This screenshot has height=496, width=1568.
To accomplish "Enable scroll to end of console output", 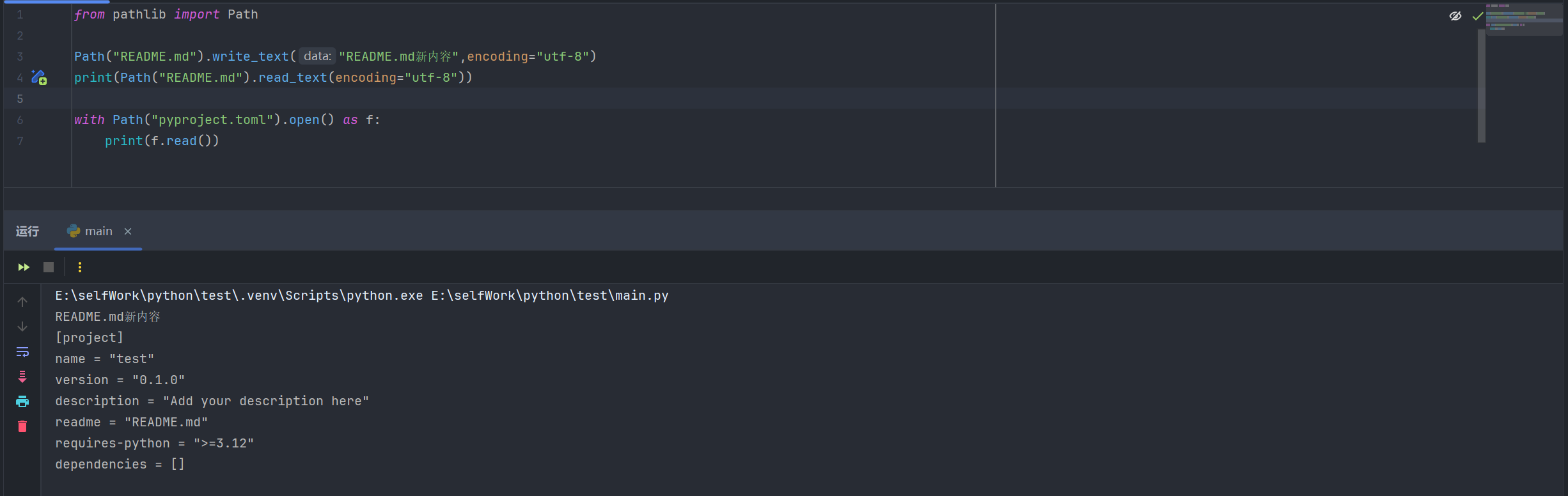I will (22, 376).
